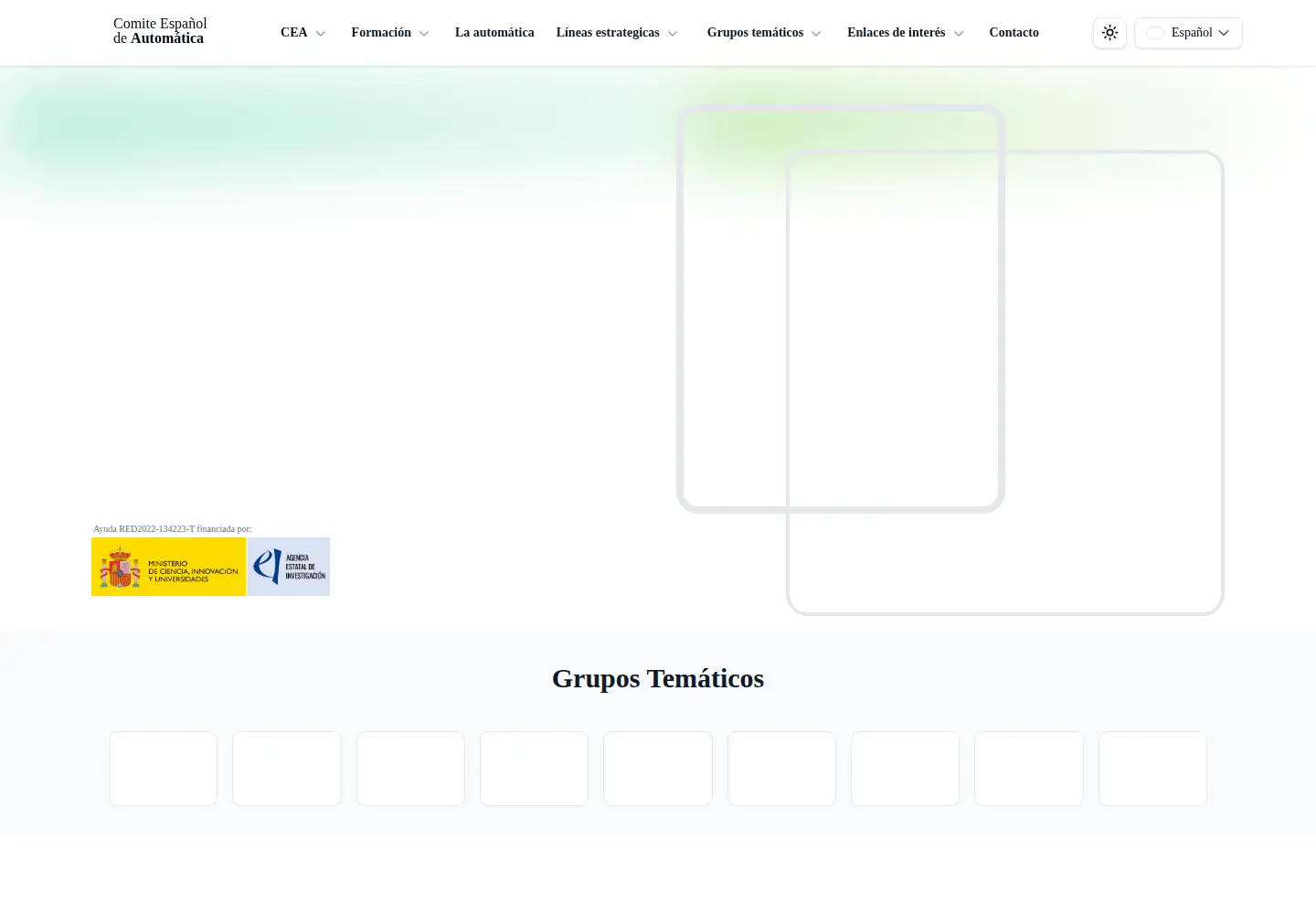Go to La automática page
This screenshot has height=914, width=1316.
click(494, 33)
